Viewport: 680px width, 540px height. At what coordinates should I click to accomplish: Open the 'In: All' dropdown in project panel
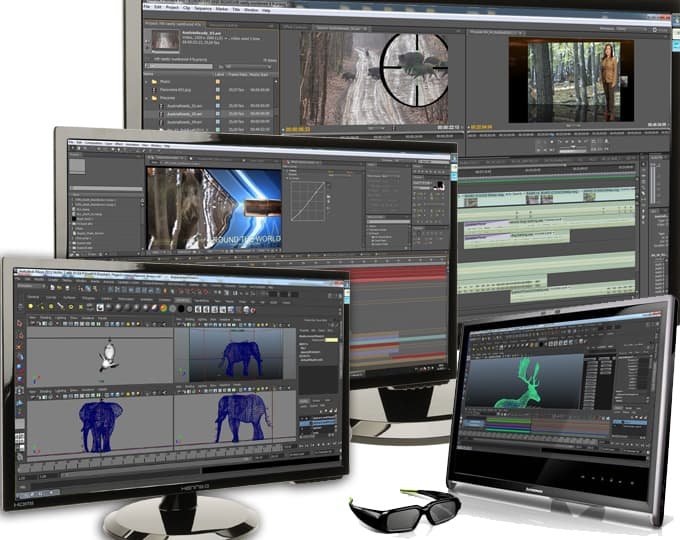click(x=247, y=67)
